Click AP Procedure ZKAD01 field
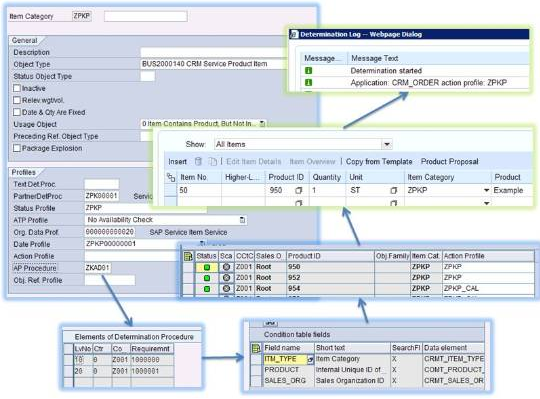 [98, 268]
